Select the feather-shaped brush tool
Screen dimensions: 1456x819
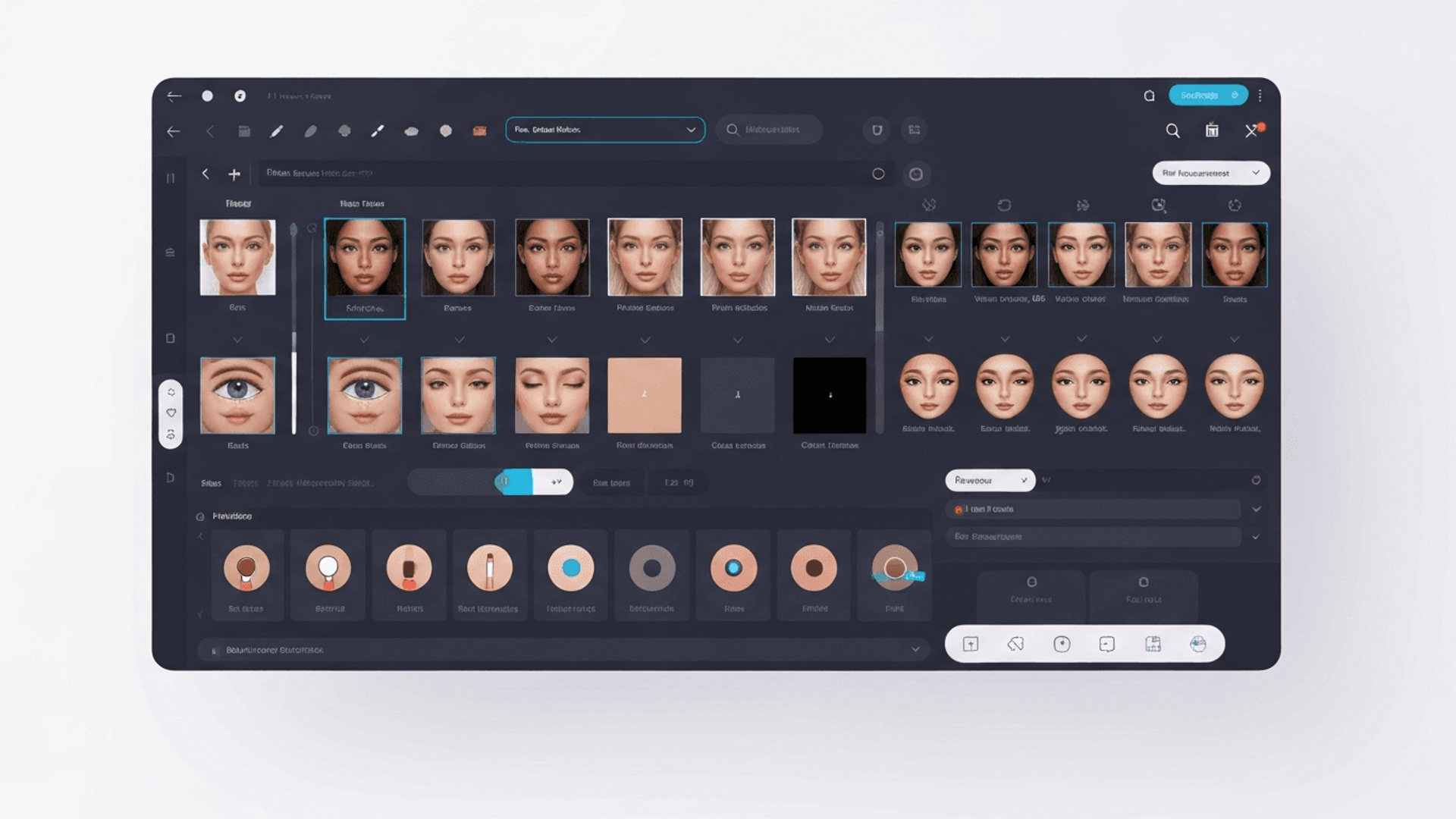311,131
